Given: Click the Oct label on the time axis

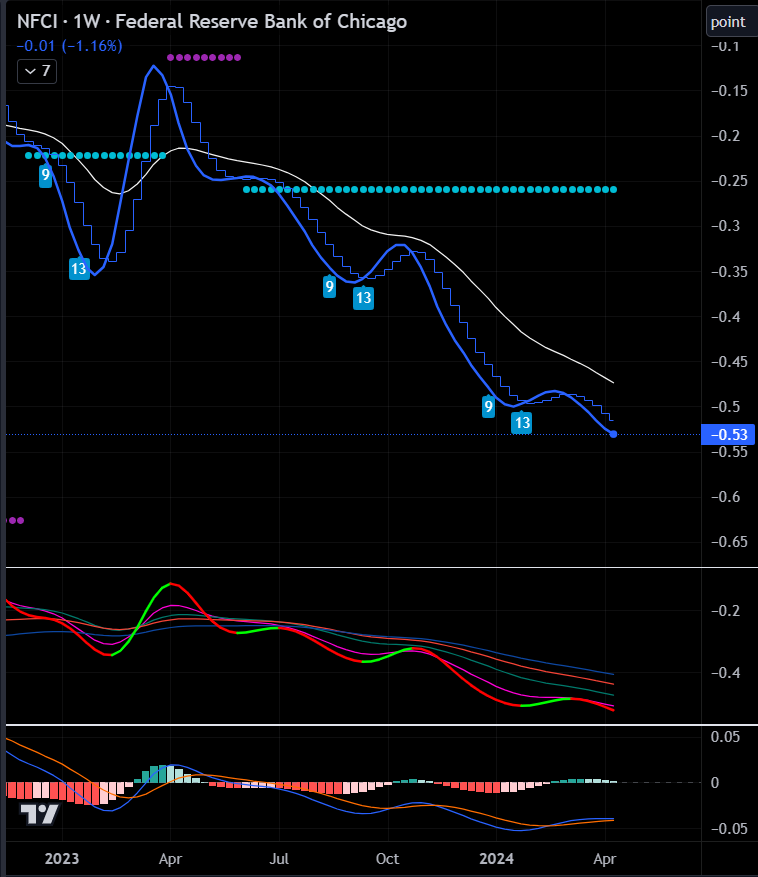Looking at the screenshot, I should (387, 859).
